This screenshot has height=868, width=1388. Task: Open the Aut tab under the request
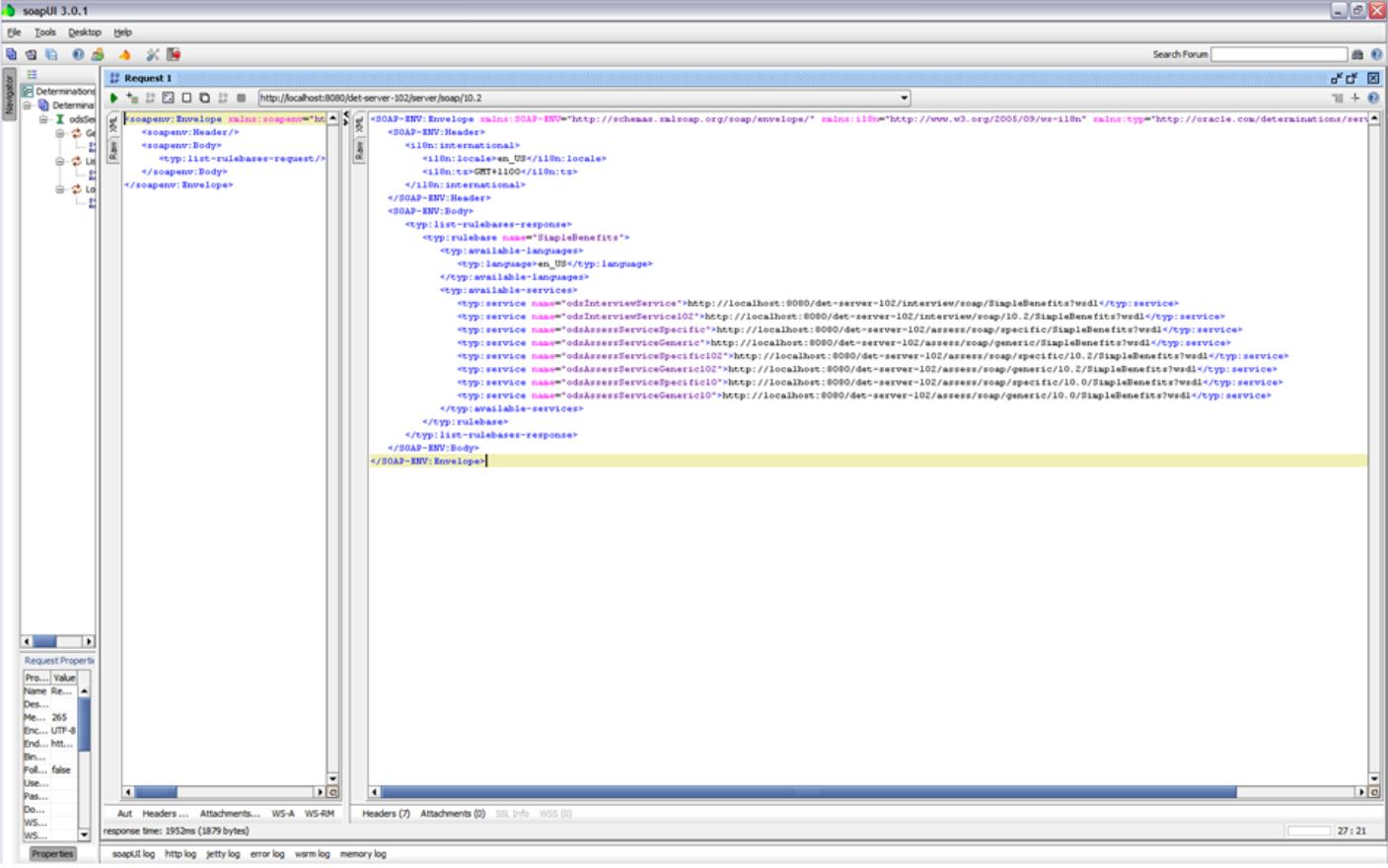(x=124, y=814)
